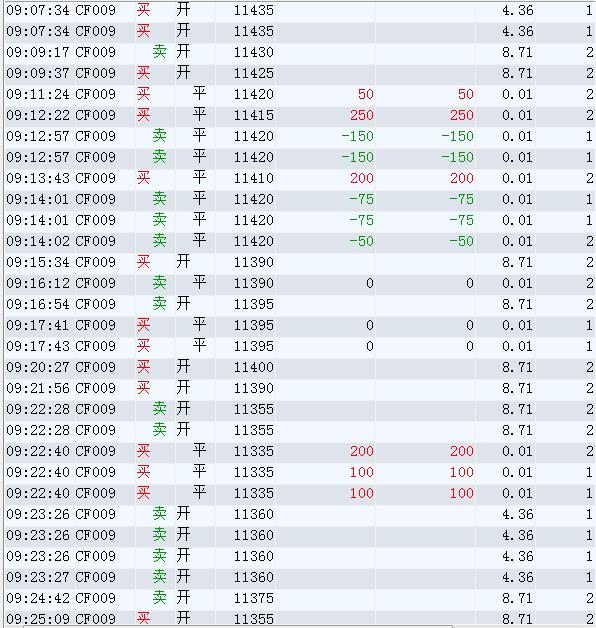
Task: Select the 09:24:42 row priced 11375
Action: pyautogui.click(x=300, y=598)
